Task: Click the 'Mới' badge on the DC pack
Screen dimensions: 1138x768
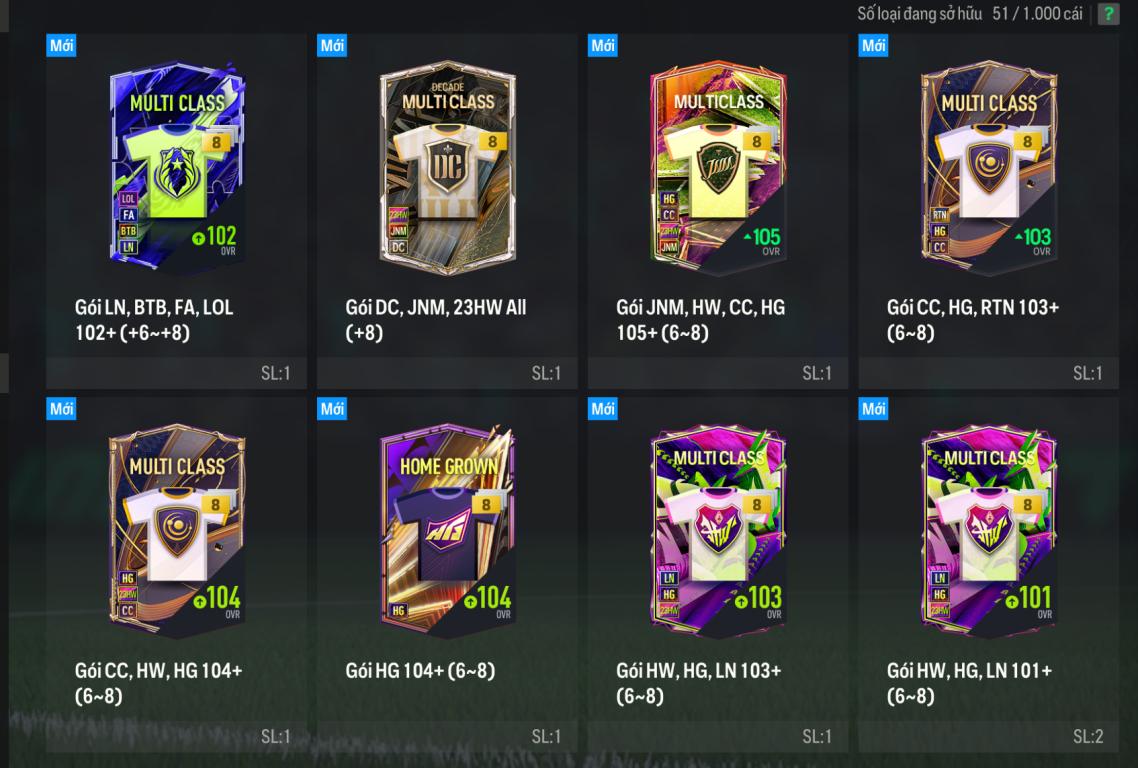Action: click(x=332, y=45)
